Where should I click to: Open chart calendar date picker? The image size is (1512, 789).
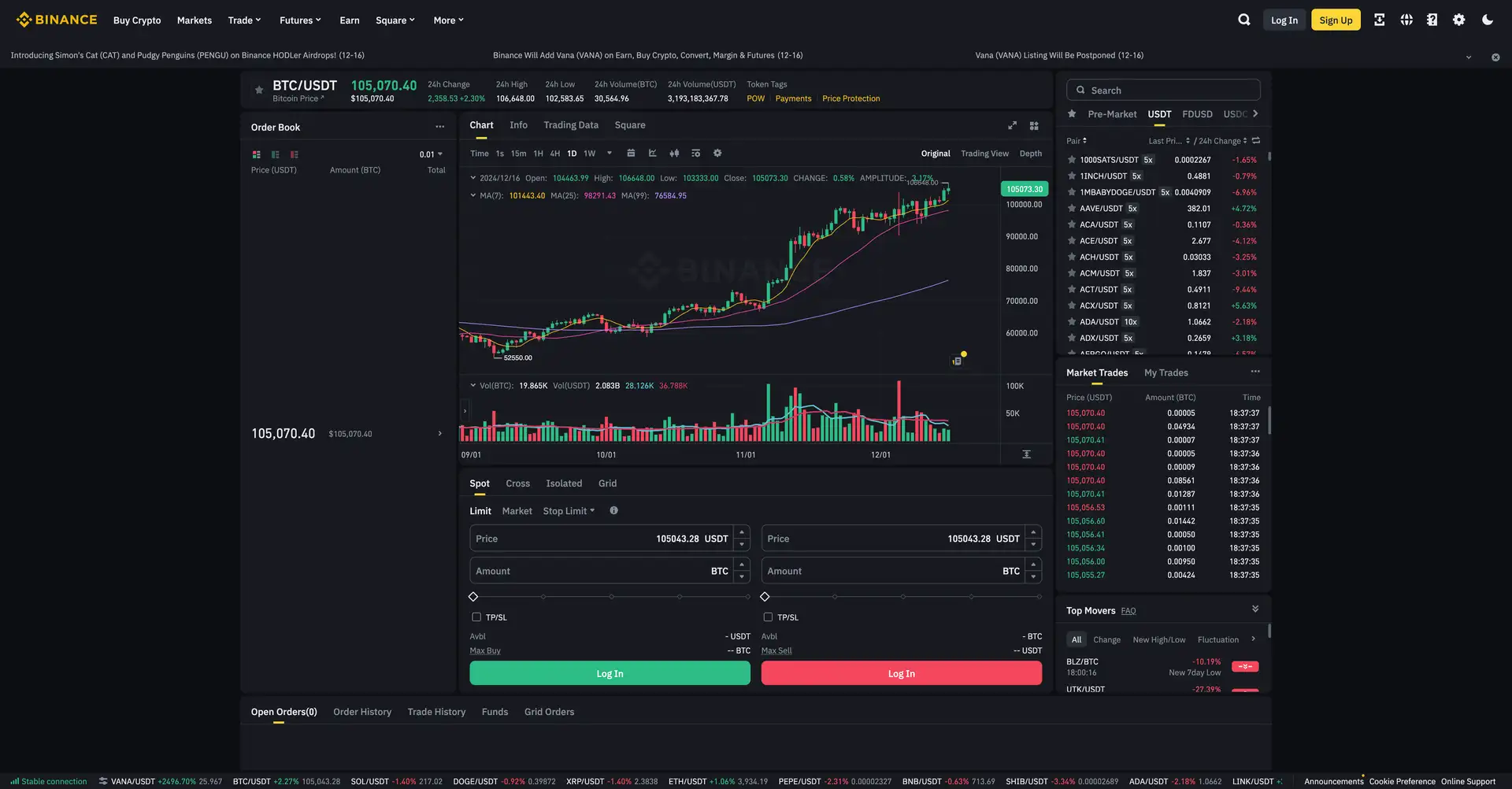pyautogui.click(x=631, y=154)
